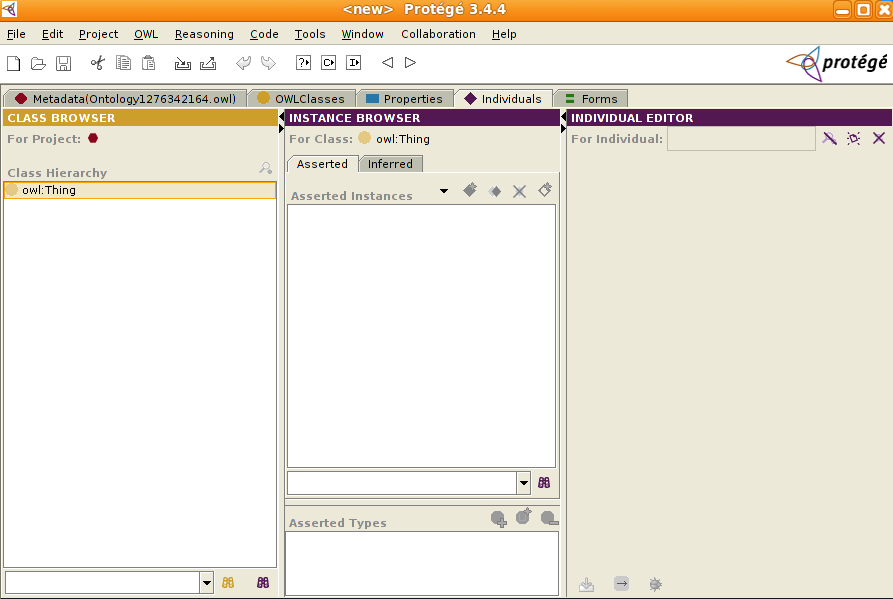Revert to archived version with the outbox icon

point(208,63)
